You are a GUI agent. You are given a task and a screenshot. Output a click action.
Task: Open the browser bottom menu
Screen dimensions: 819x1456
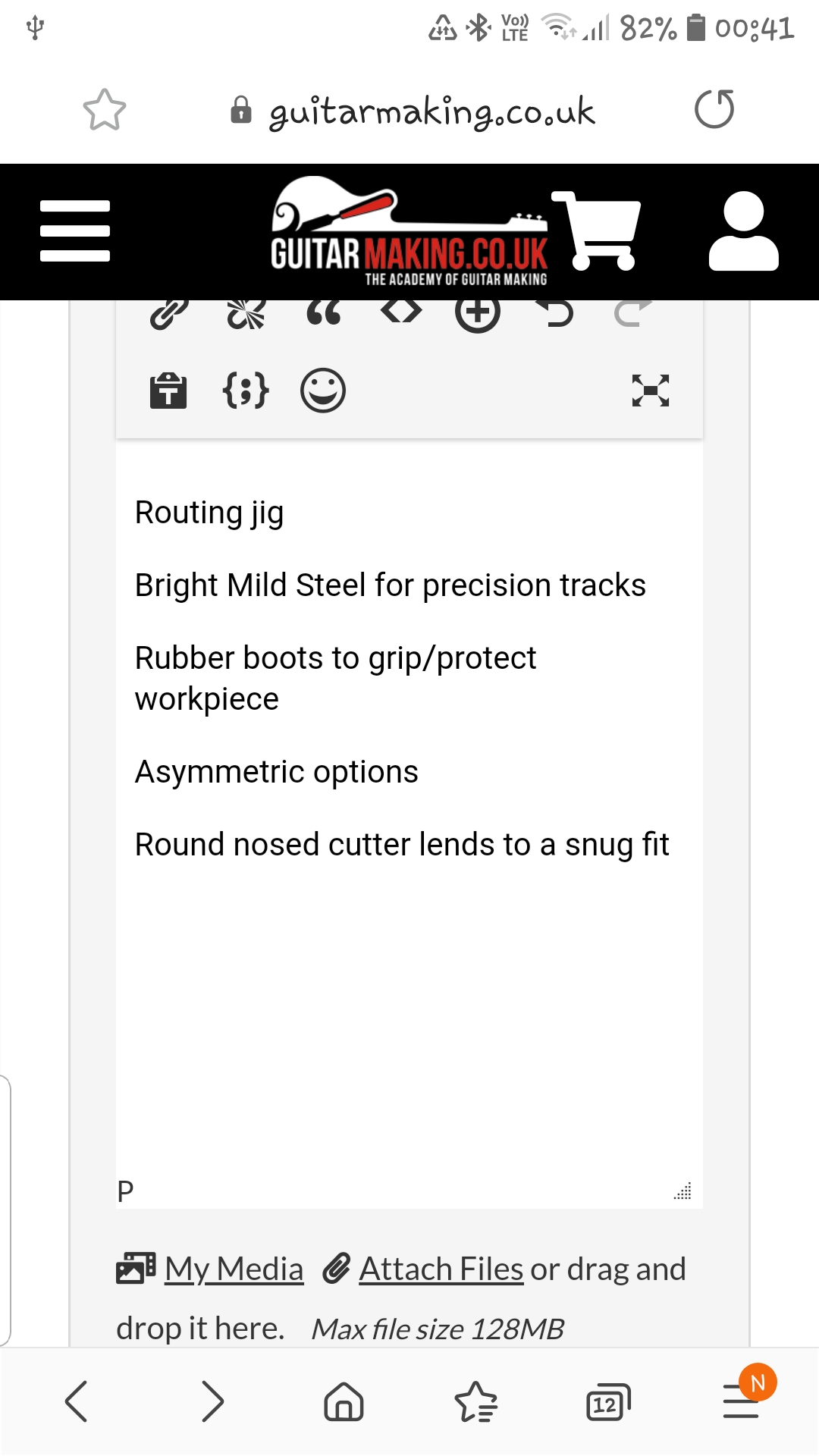tap(741, 1401)
